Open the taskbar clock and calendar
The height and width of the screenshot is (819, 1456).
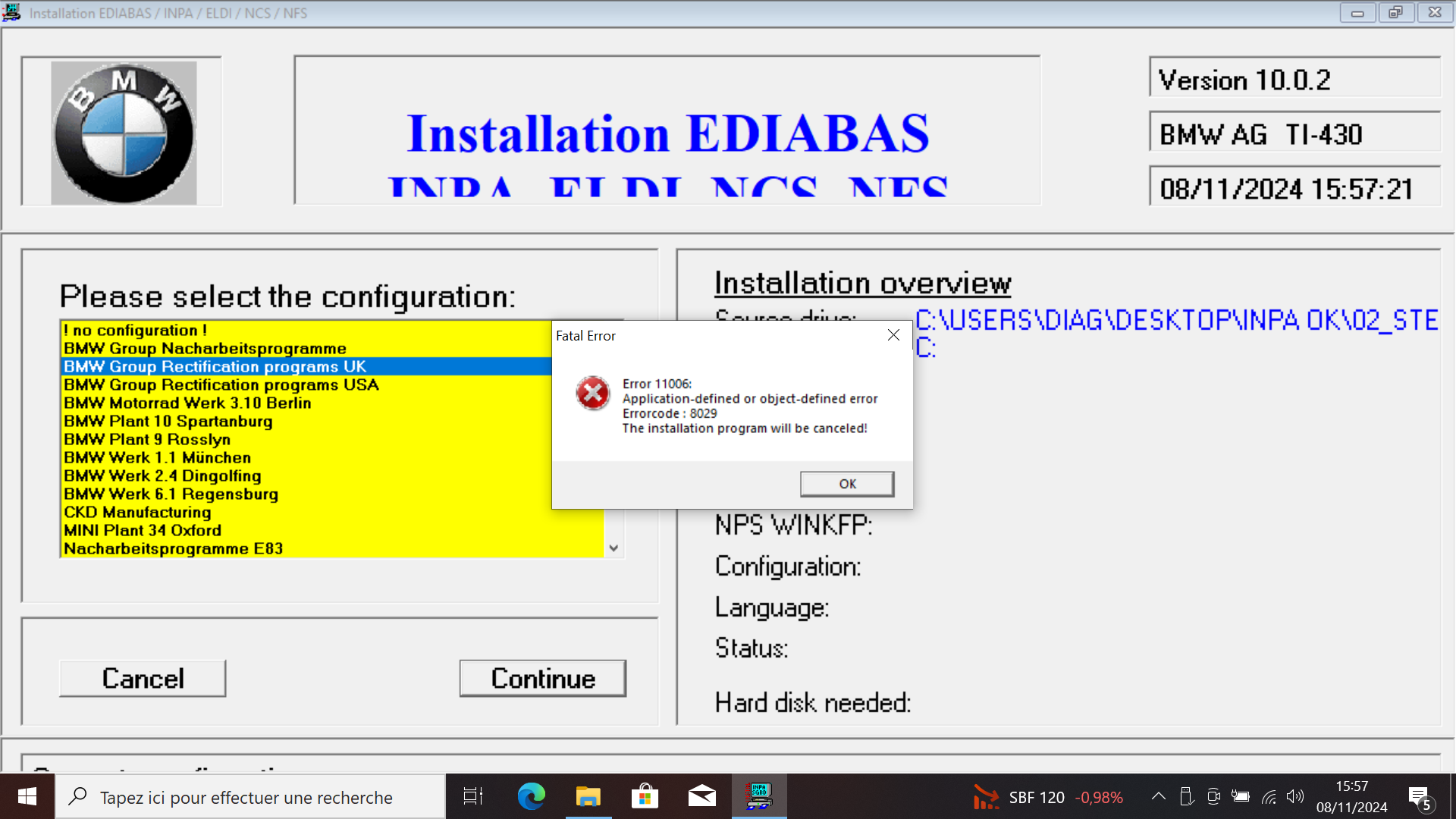(x=1351, y=796)
